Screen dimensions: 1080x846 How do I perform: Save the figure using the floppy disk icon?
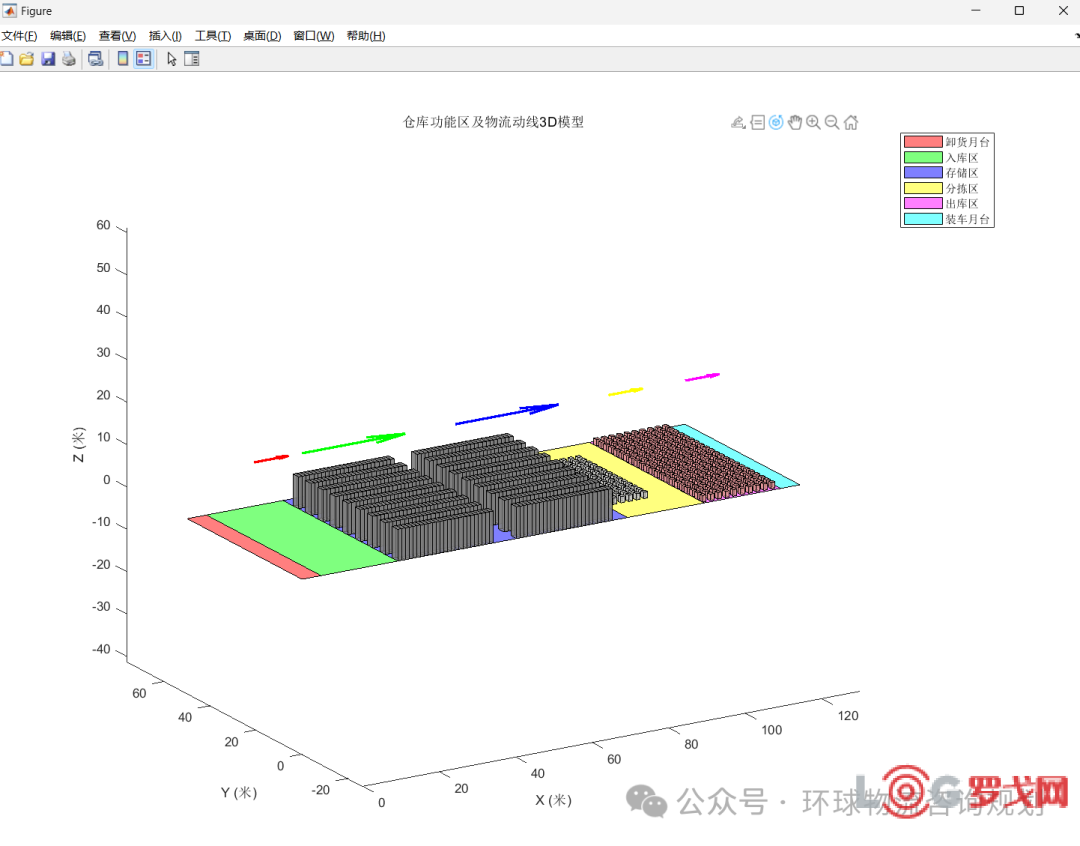coord(48,59)
